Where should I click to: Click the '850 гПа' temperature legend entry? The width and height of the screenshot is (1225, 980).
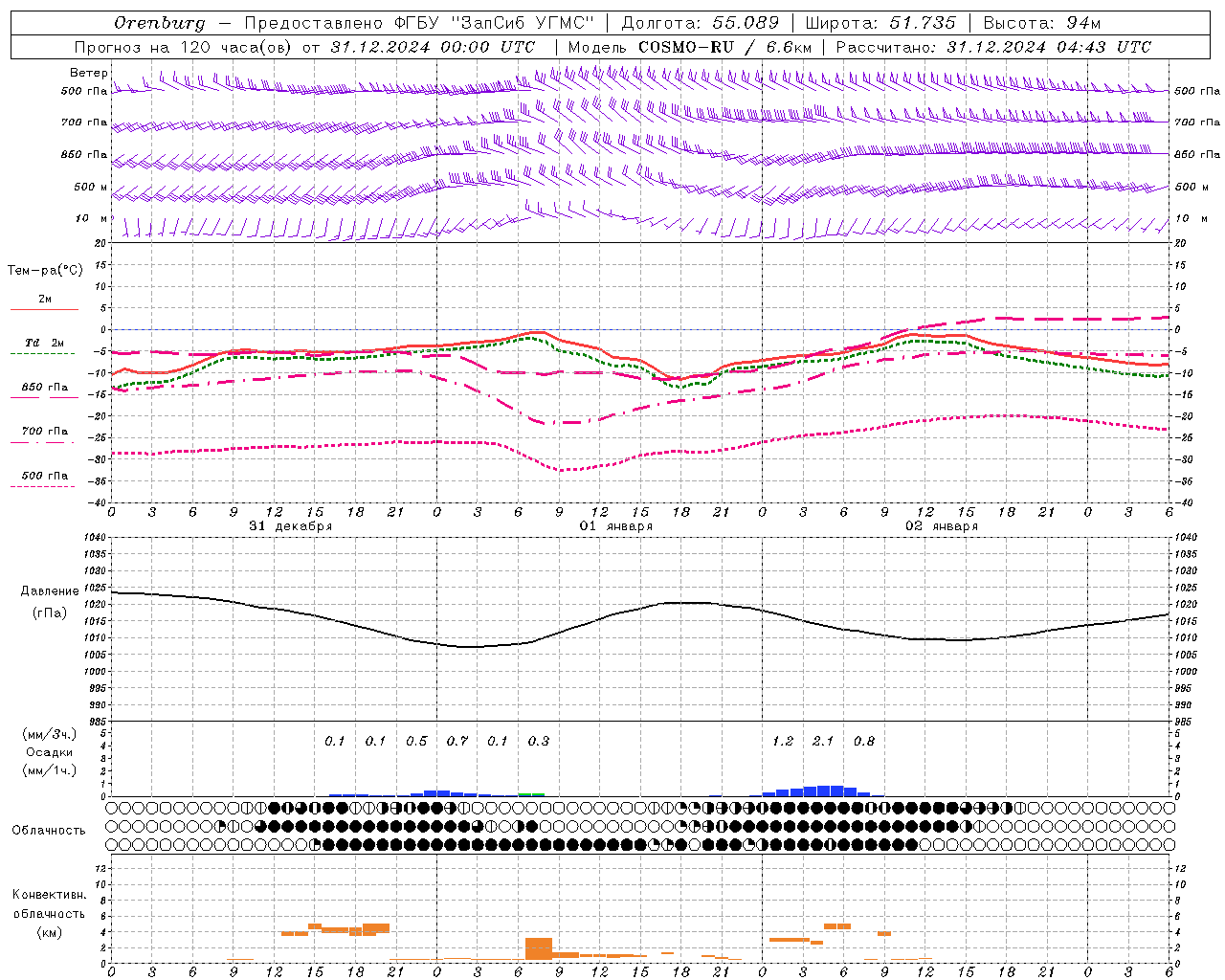point(45,388)
